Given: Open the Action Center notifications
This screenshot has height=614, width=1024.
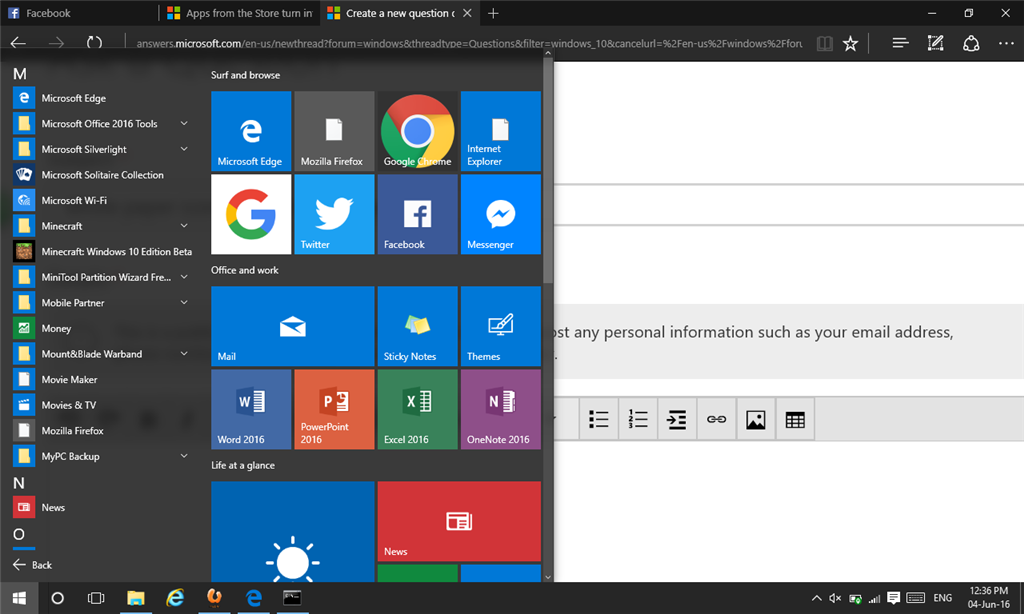Looking at the screenshot, I should tap(893, 598).
